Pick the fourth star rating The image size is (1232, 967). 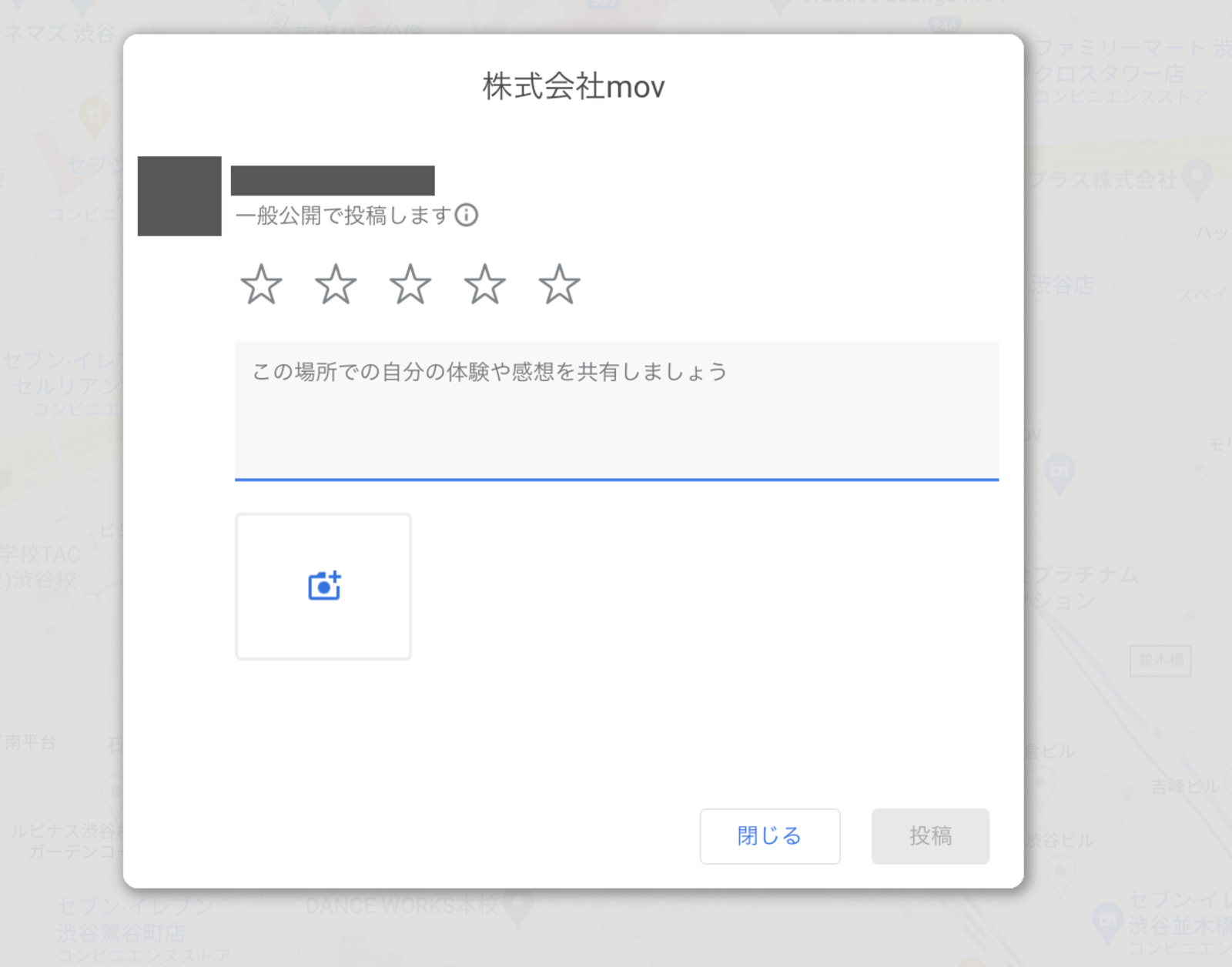point(484,284)
